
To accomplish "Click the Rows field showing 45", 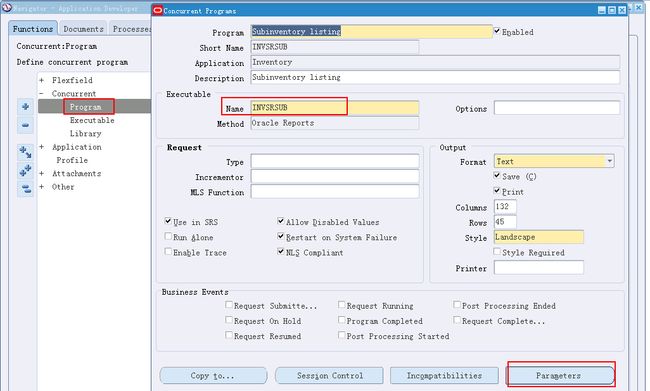I will tap(505, 222).
